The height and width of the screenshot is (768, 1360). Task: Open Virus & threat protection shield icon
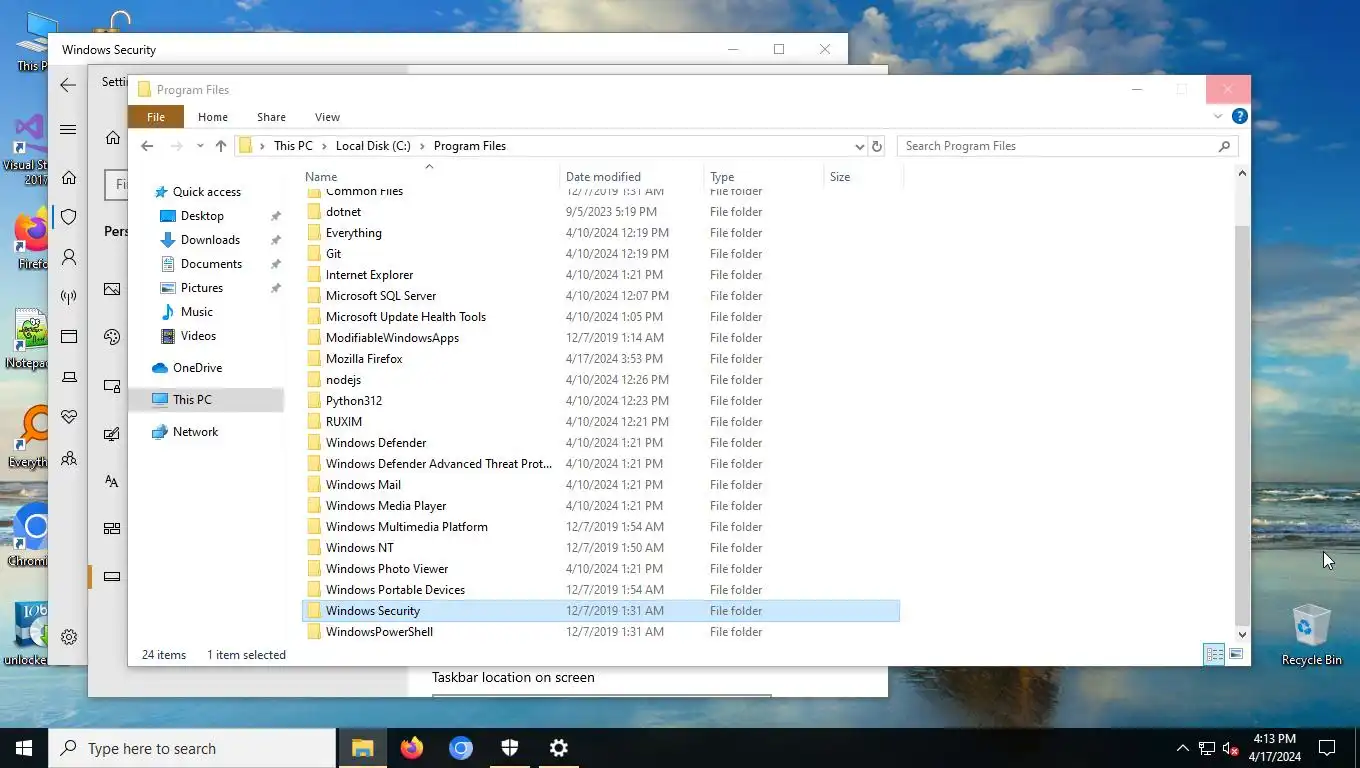(x=69, y=217)
